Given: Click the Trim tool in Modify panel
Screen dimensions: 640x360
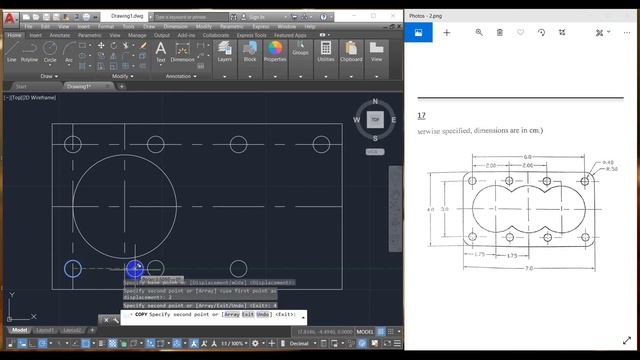Looking at the screenshot, I should 126,45.
